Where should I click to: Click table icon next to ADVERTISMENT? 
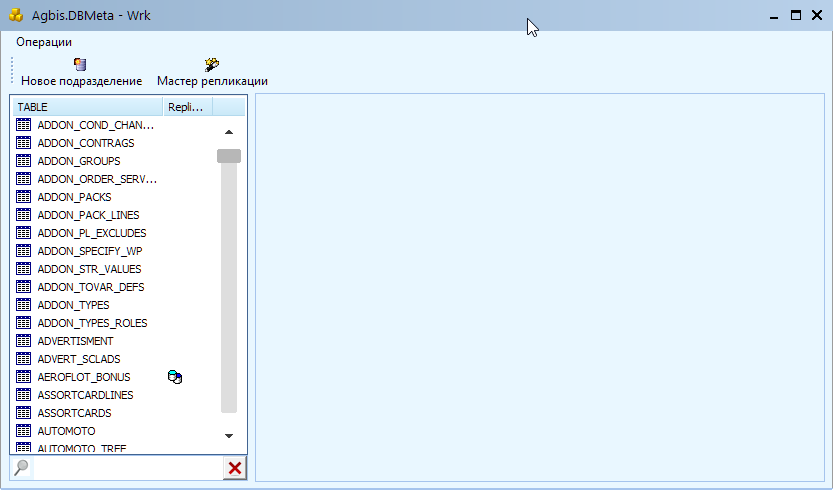pyautogui.click(x=23, y=341)
